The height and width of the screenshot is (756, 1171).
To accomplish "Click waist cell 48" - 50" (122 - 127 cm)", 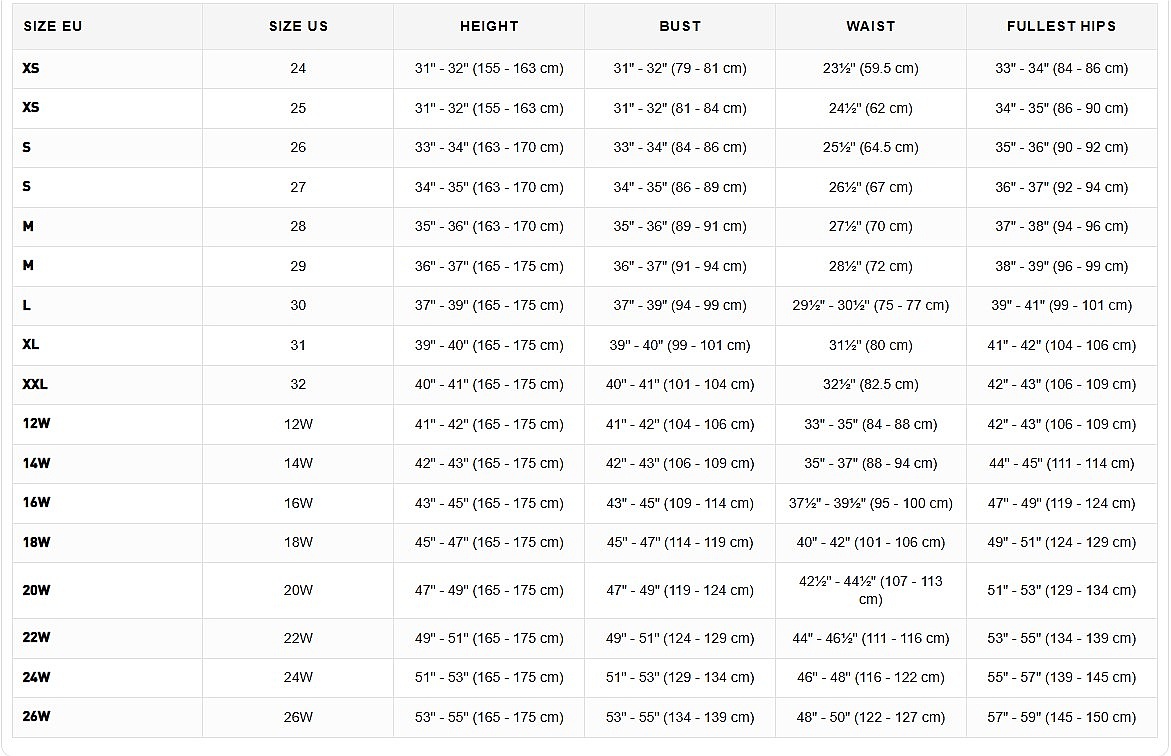I will pyautogui.click(x=870, y=717).
